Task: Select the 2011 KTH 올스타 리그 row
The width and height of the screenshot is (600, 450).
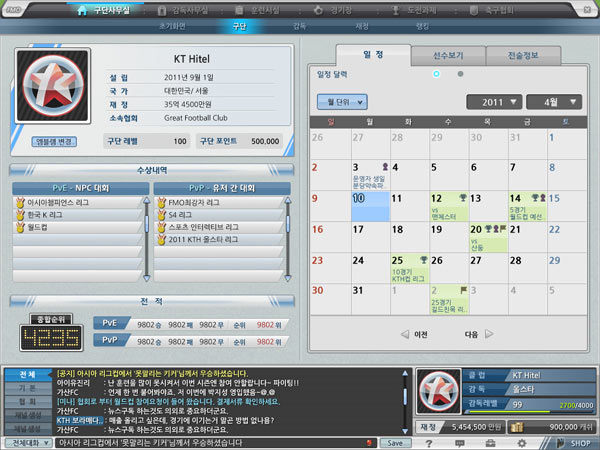Action: point(220,240)
